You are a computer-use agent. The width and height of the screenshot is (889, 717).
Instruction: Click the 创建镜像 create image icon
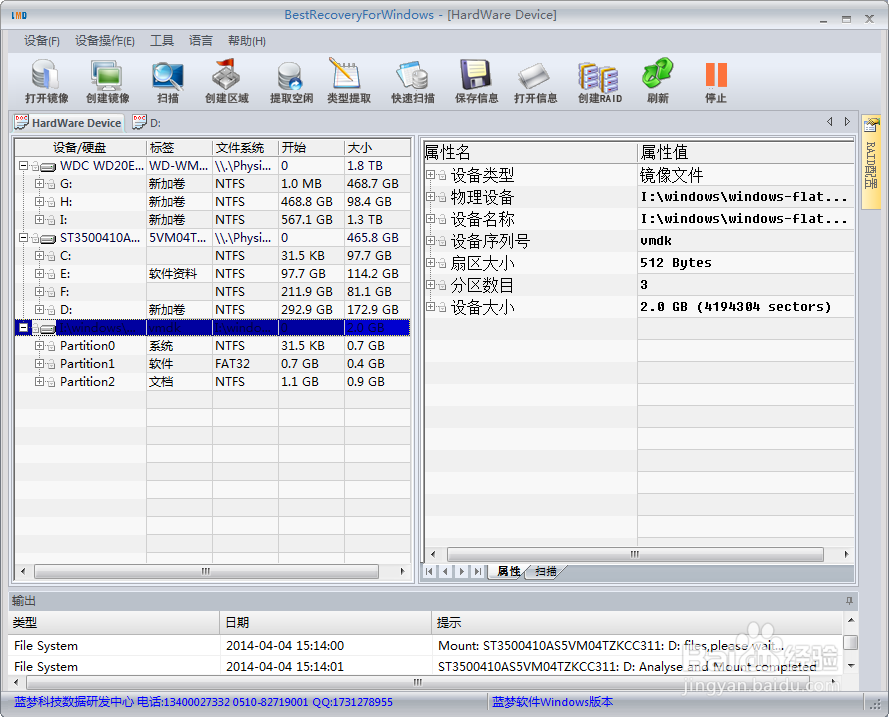(x=108, y=82)
